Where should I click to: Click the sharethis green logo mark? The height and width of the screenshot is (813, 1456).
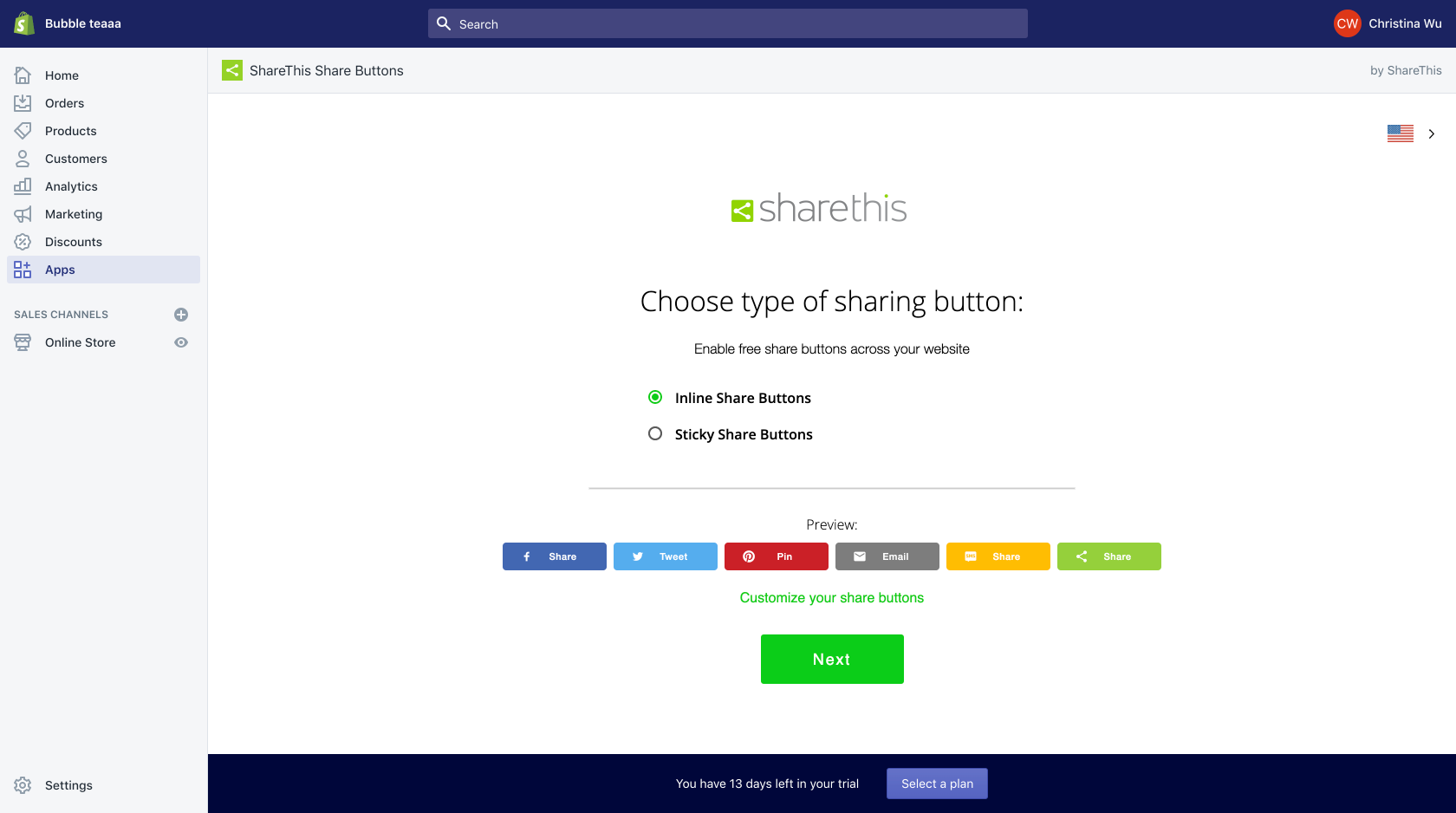point(742,211)
